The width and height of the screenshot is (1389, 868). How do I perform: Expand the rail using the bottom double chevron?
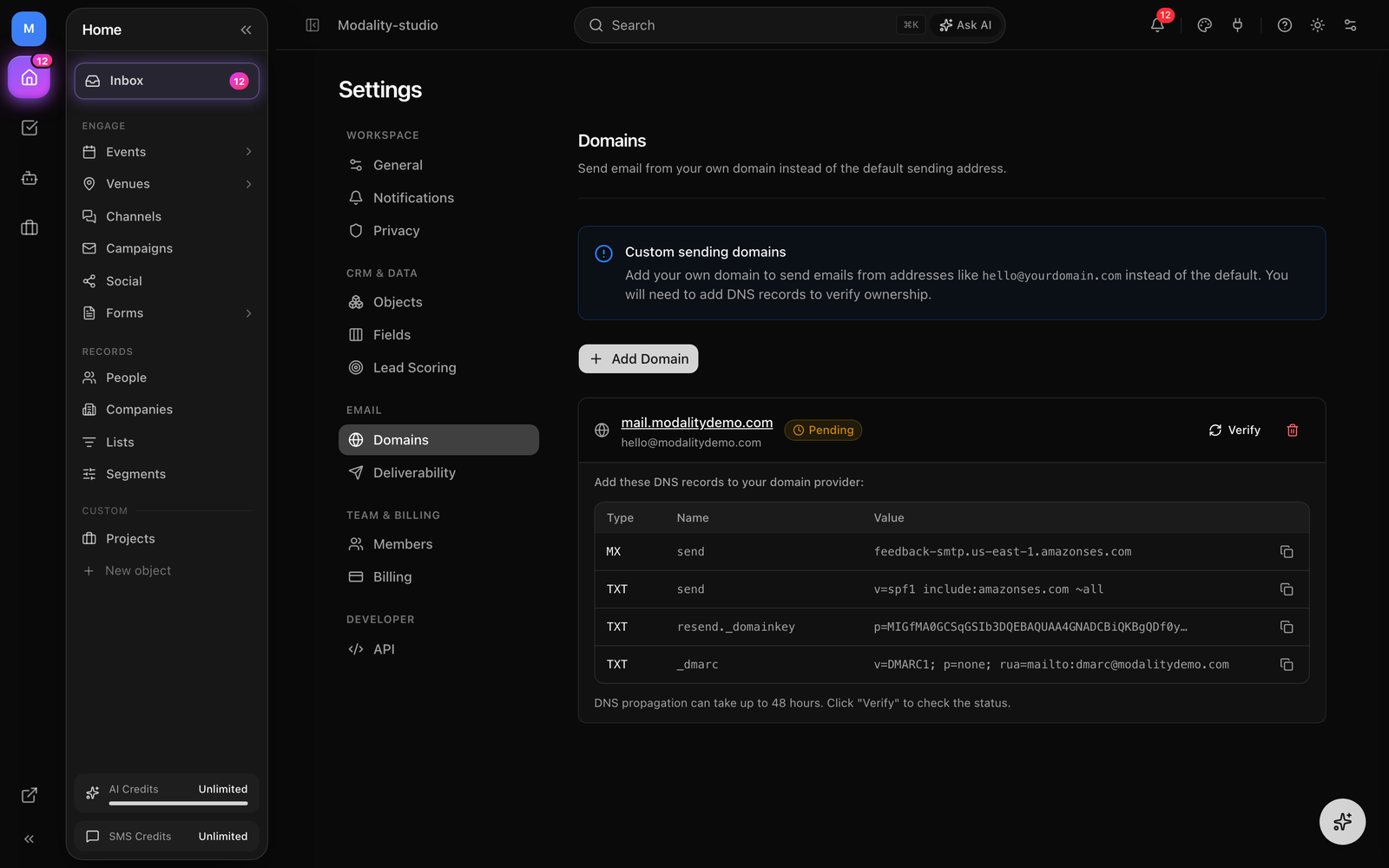[x=30, y=839]
